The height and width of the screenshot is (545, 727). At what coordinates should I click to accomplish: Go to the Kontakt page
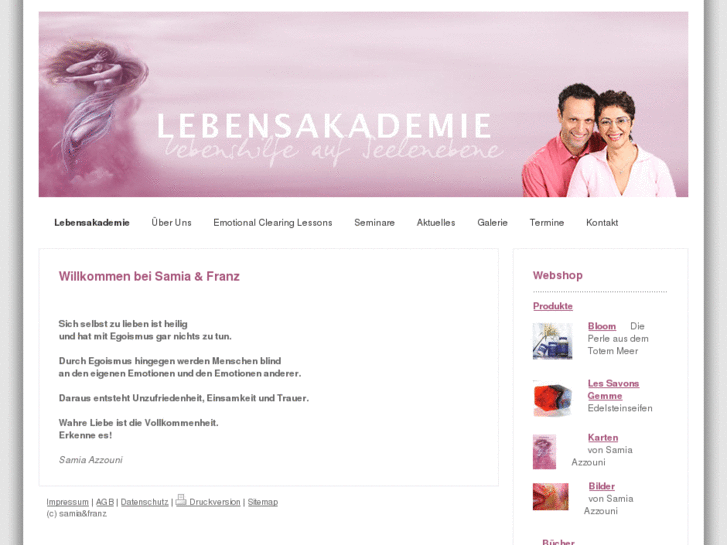click(x=602, y=223)
